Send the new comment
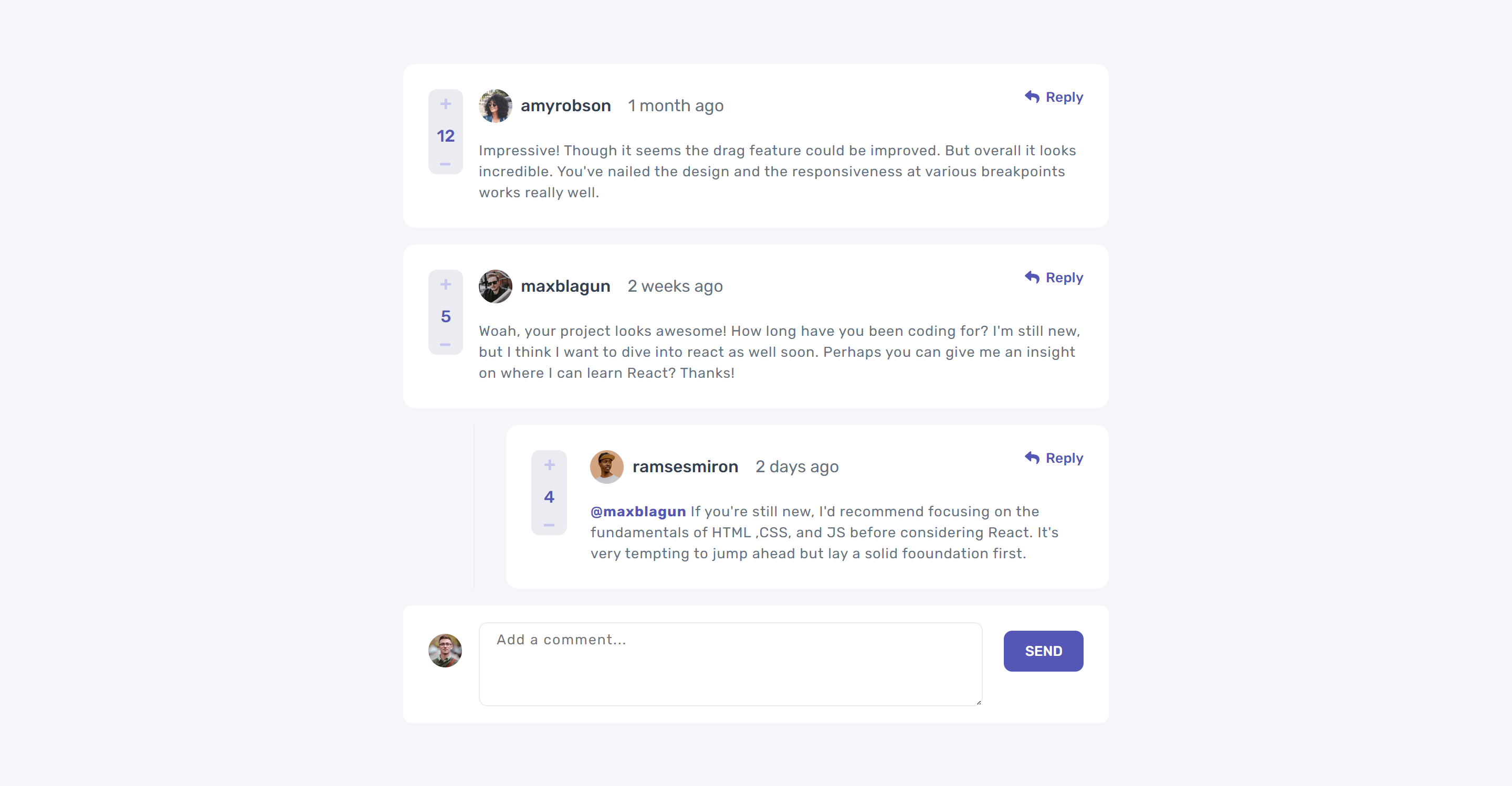This screenshot has height=786, width=1512. point(1043,651)
